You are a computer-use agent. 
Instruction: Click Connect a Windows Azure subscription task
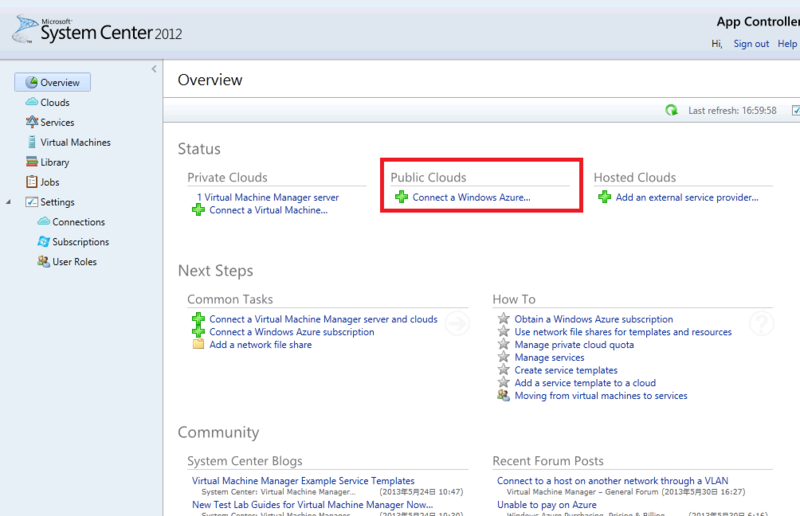tap(292, 332)
